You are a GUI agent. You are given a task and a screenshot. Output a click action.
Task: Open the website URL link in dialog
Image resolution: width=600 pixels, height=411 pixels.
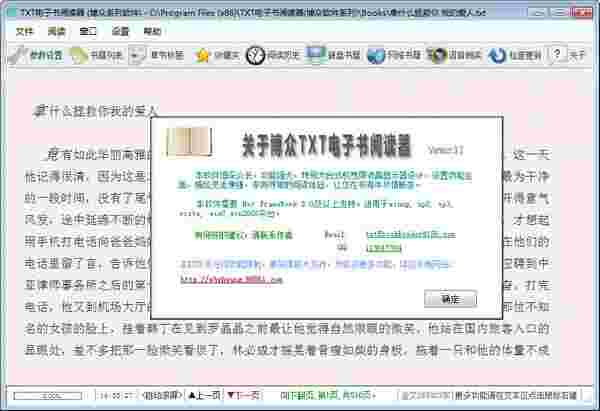231,280
